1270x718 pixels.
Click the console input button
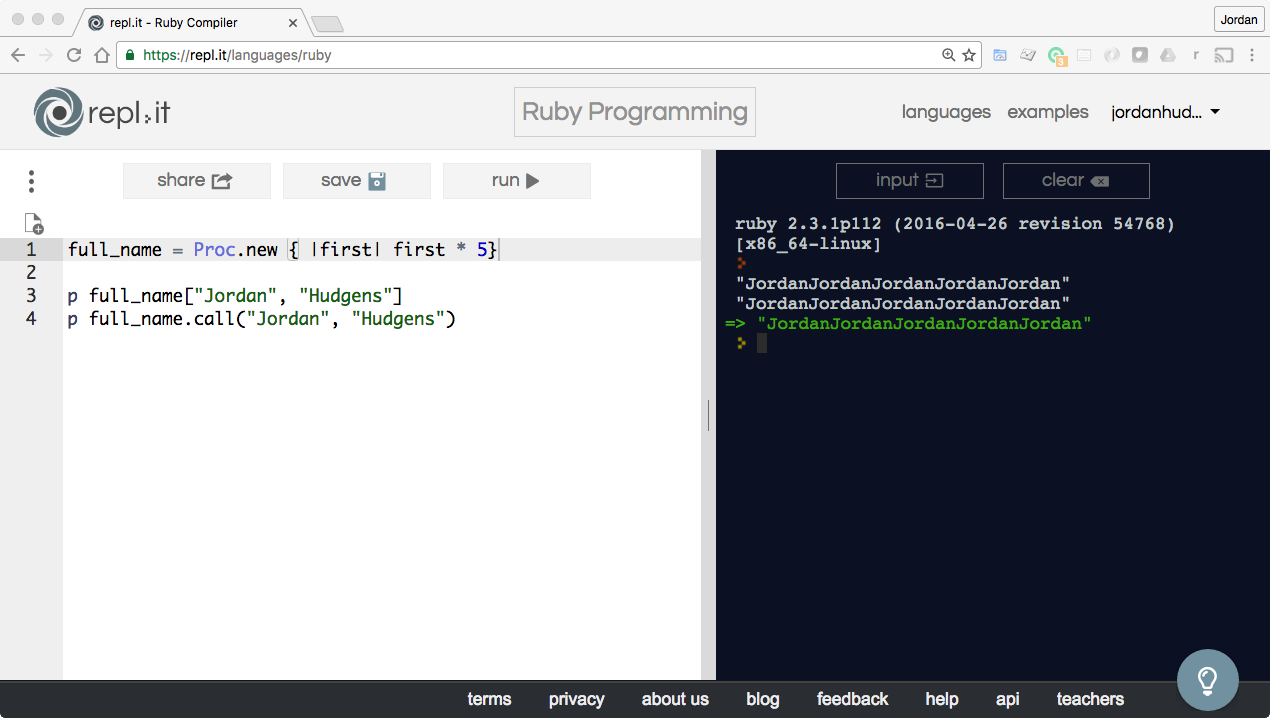[909, 181]
